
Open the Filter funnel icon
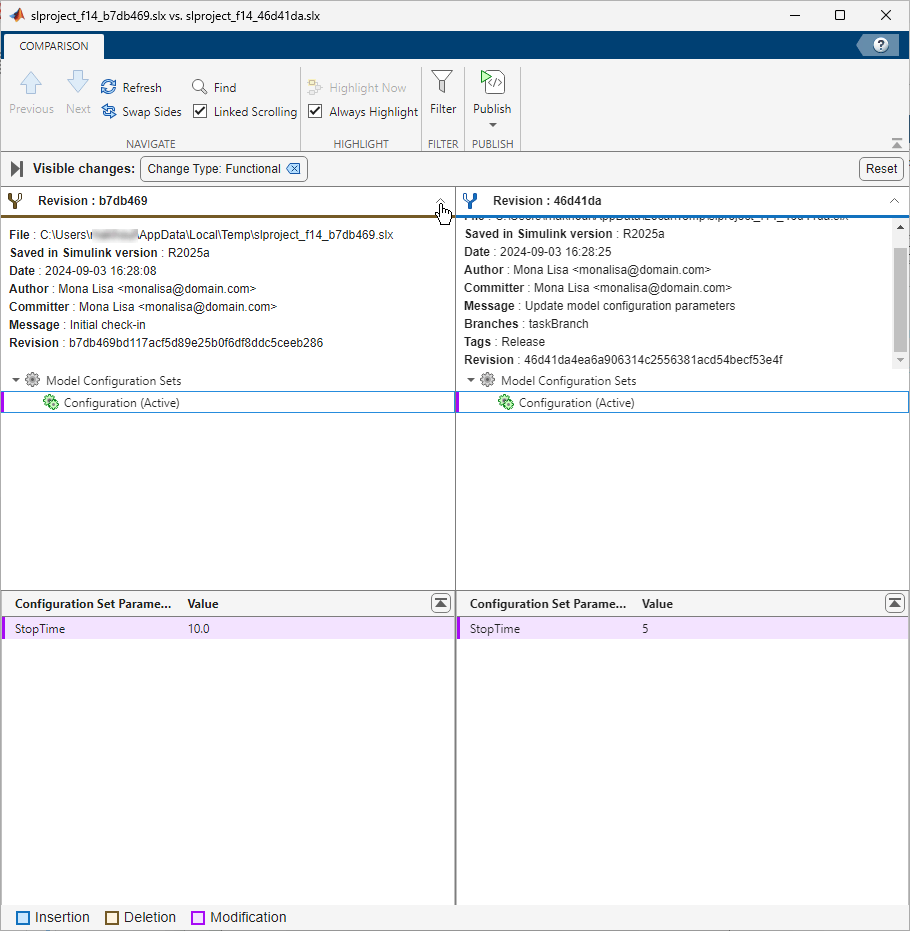pos(442,82)
